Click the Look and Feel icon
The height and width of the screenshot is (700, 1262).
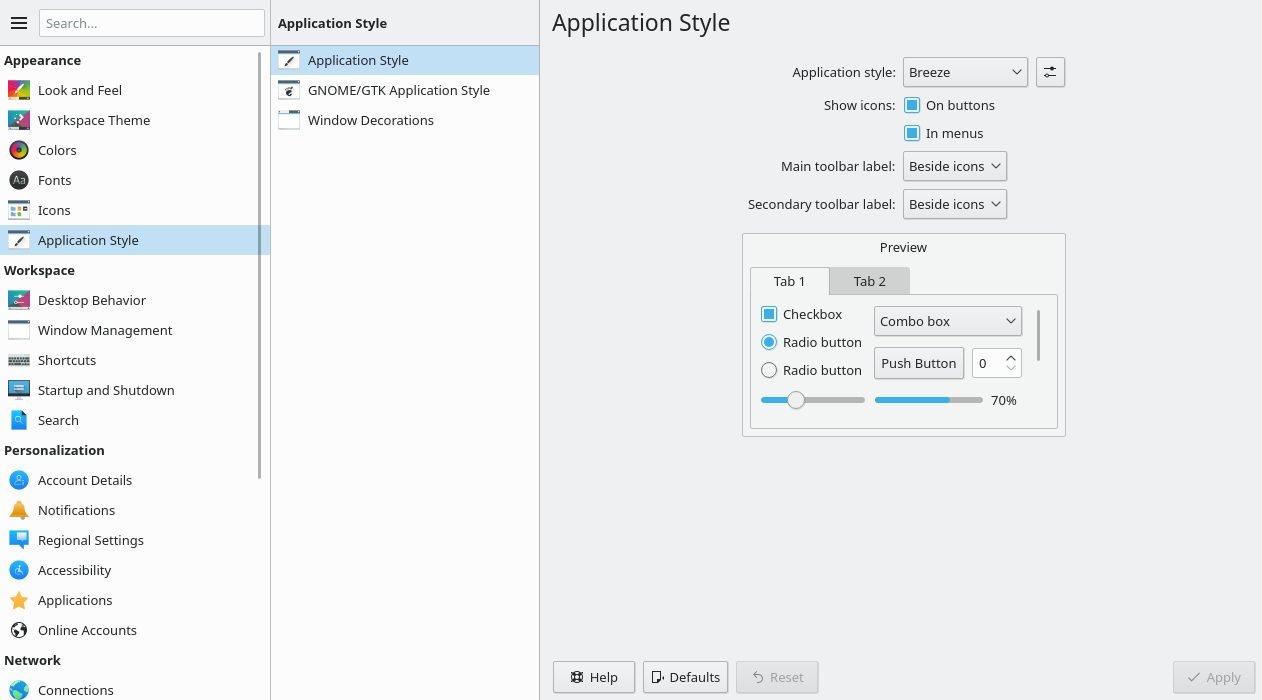pyautogui.click(x=19, y=90)
